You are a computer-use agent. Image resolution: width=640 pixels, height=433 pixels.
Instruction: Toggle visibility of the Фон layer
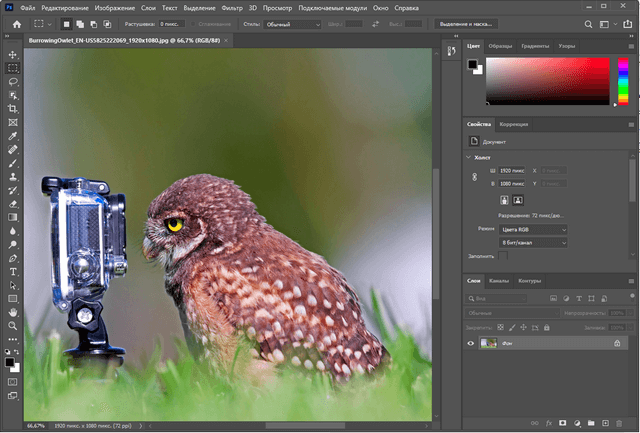(471, 343)
